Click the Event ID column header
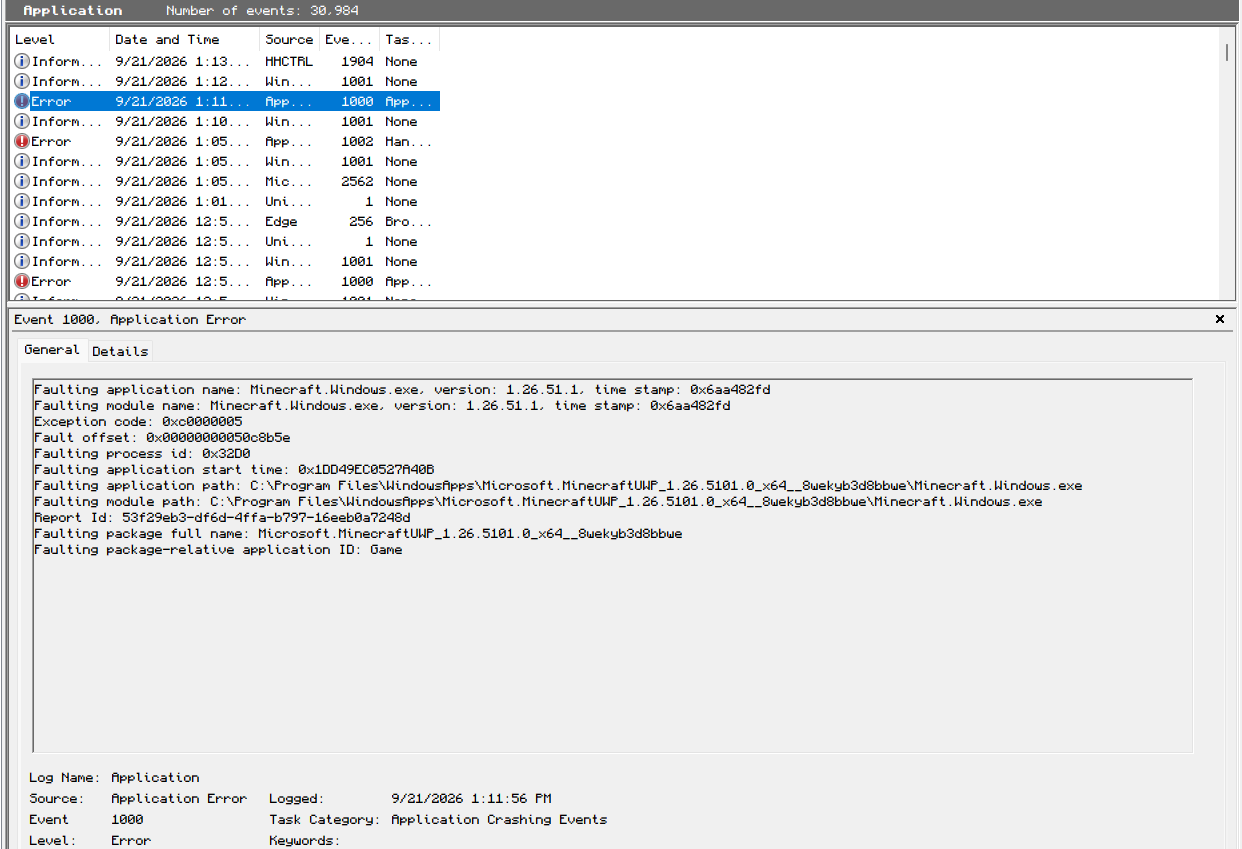Screen dimensions: 1242x849 coord(349,40)
